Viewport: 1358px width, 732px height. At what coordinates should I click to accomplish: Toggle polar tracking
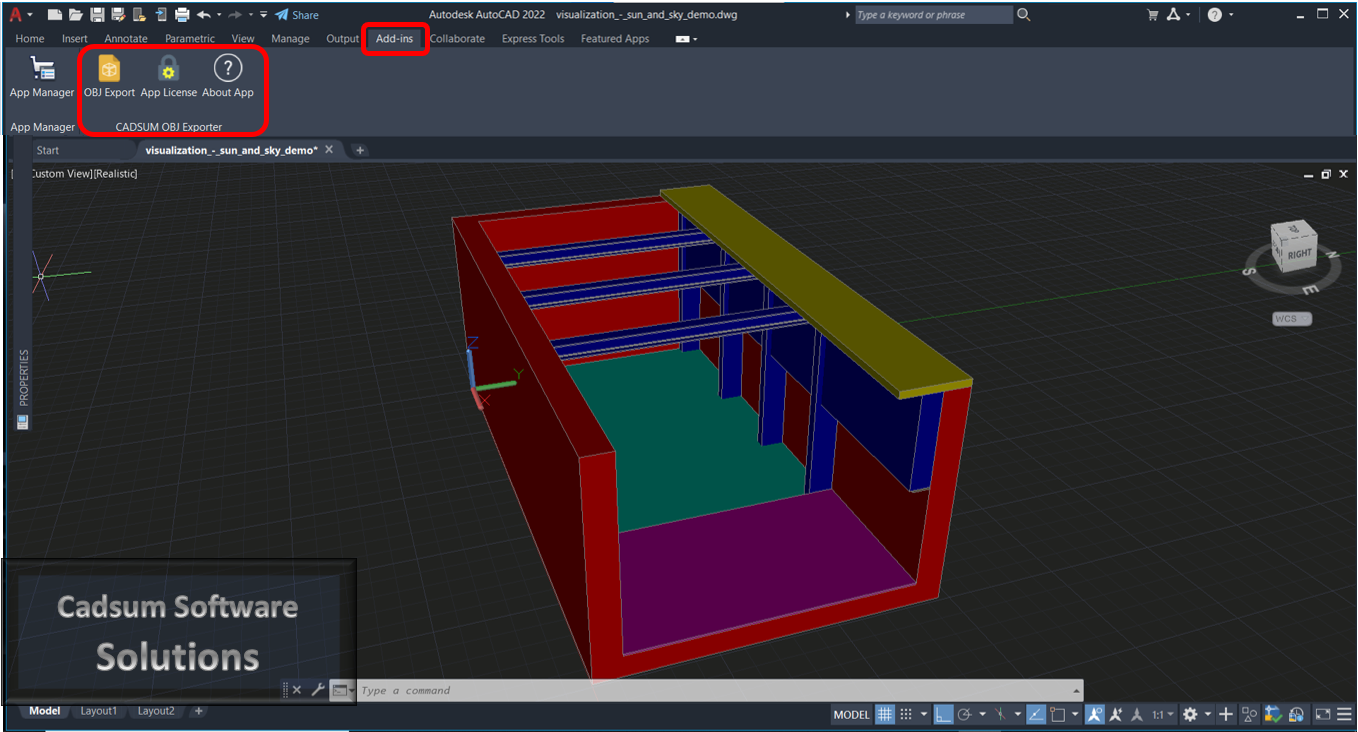965,714
